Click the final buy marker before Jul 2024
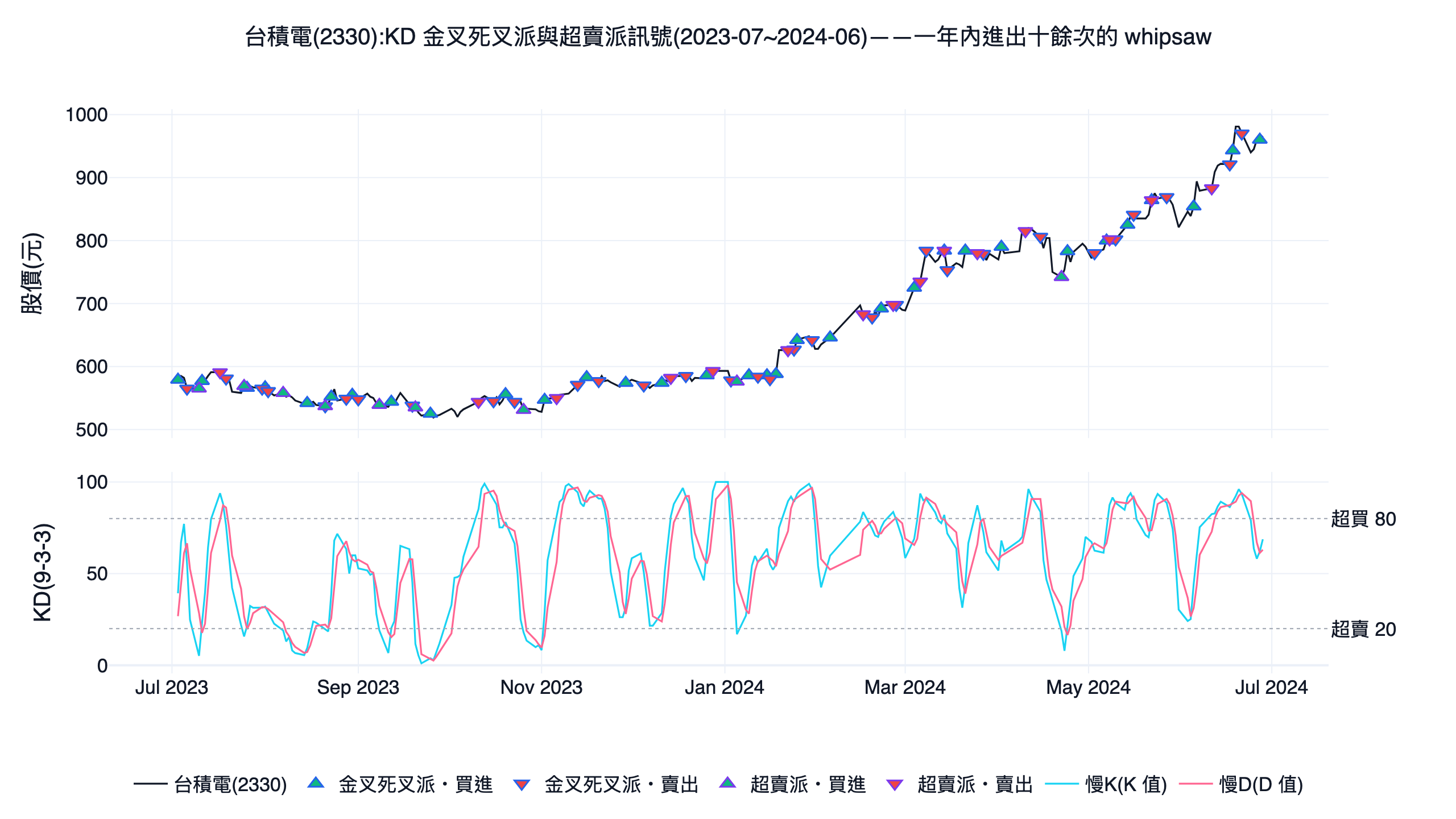The width and height of the screenshot is (1456, 819). 1260,138
